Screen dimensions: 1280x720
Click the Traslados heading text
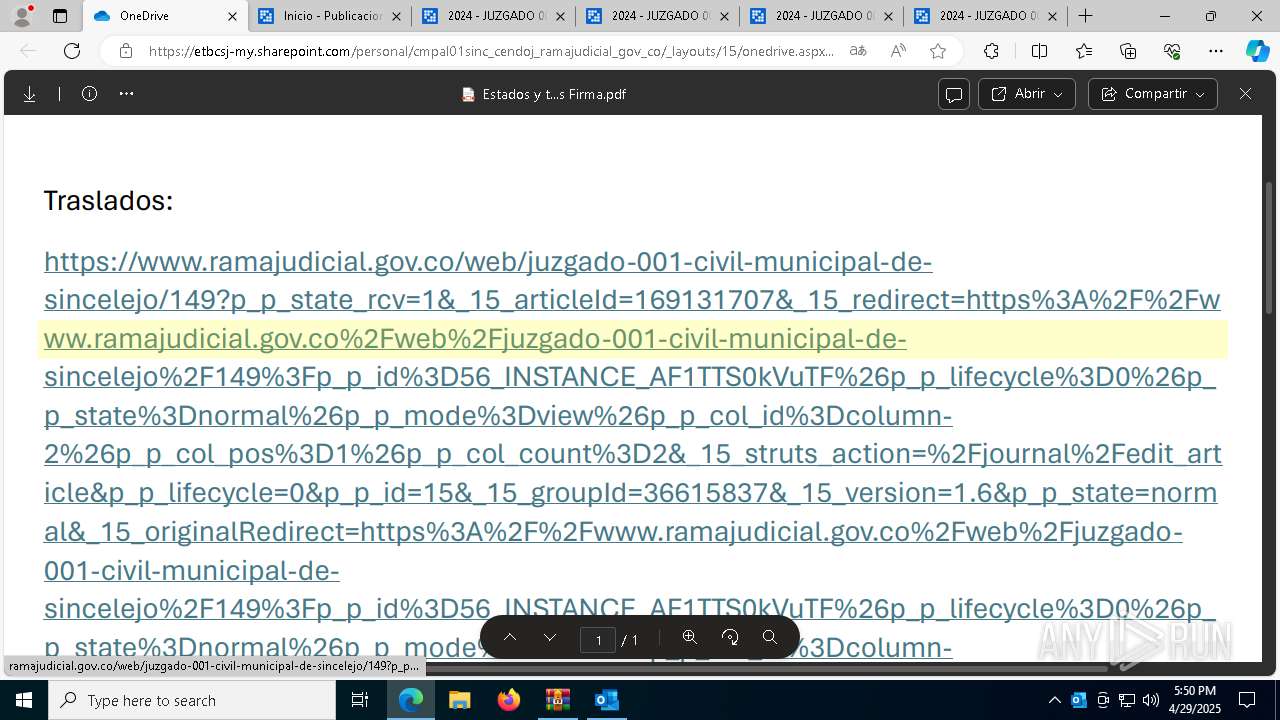pyautogui.click(x=108, y=200)
